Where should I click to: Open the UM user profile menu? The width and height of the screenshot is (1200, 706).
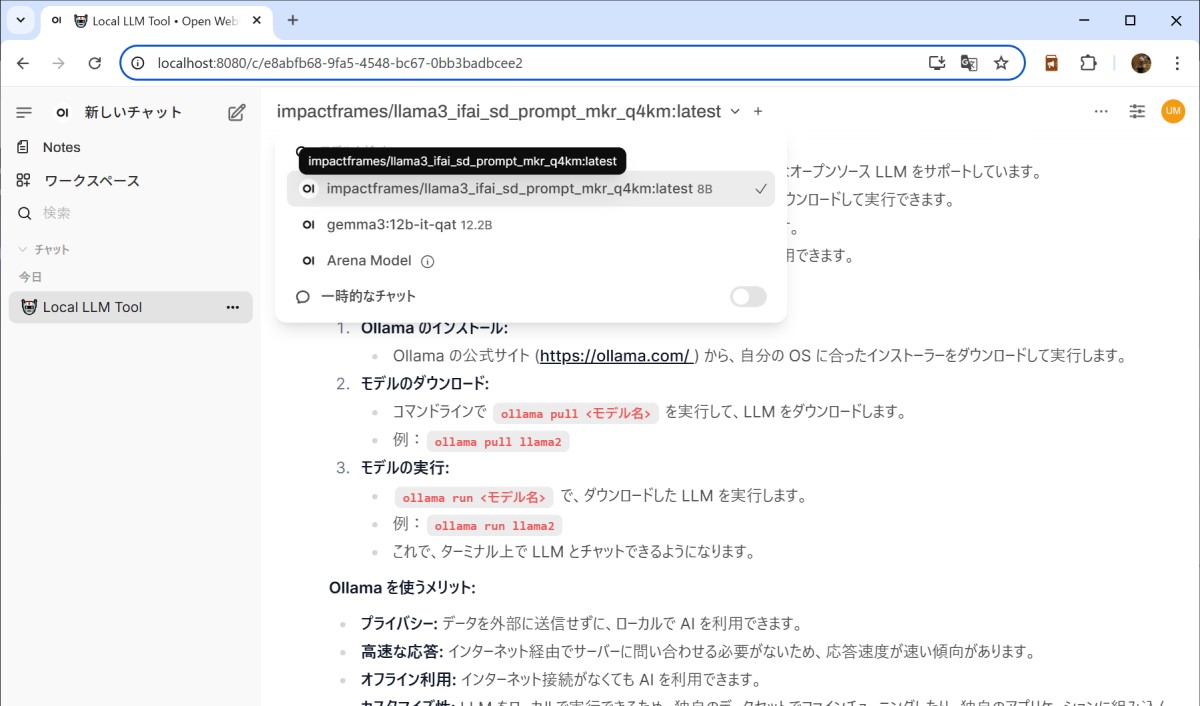click(1173, 111)
